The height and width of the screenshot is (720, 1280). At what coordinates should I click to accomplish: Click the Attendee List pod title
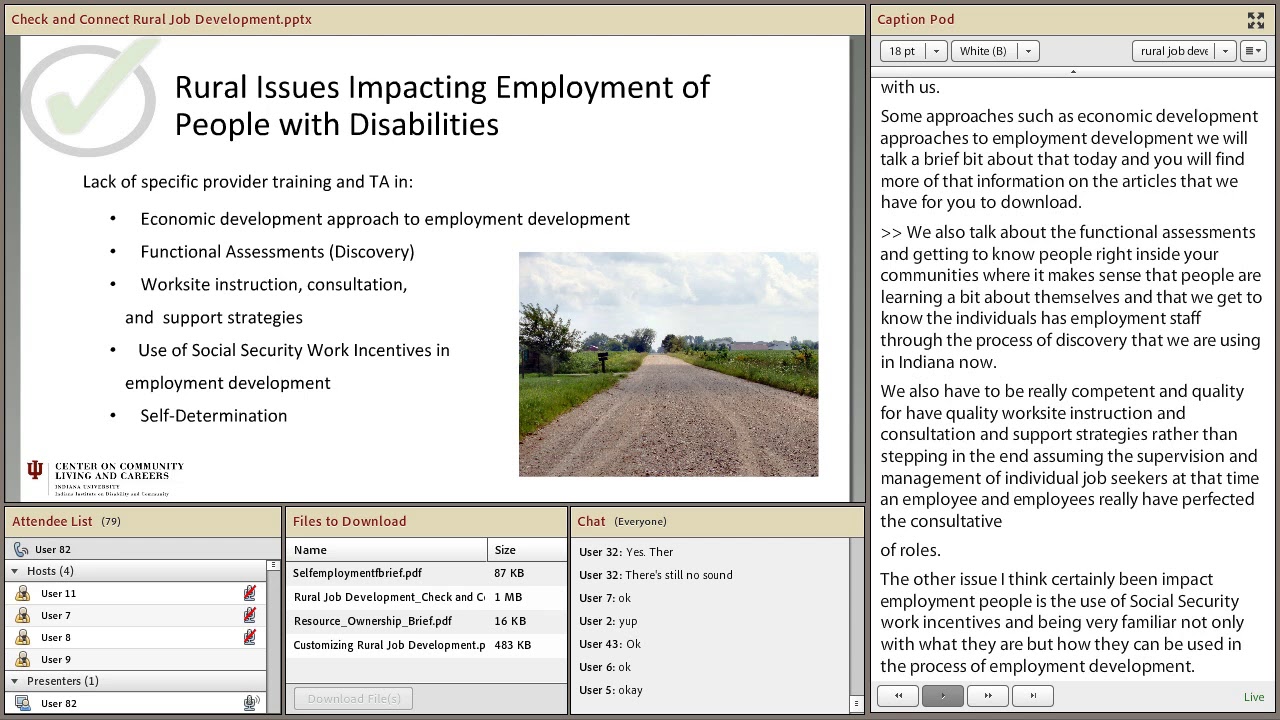click(52, 521)
